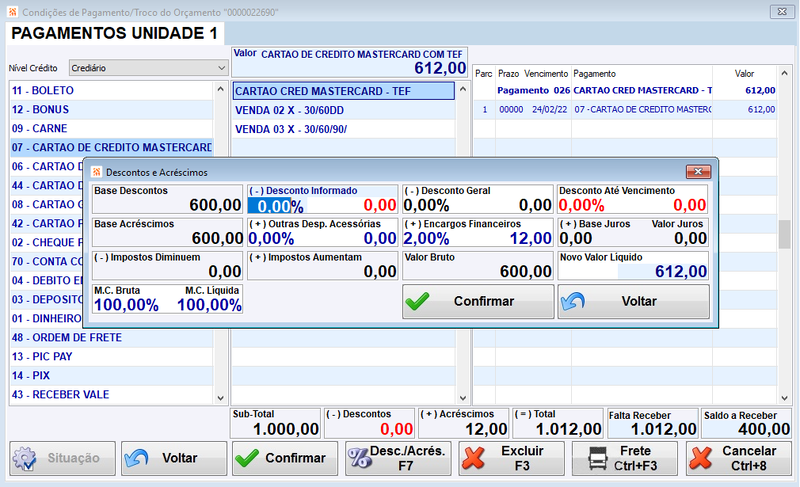800x487 pixels.
Task: Select 11 - BOLETO payment type
Action: (x=111, y=90)
